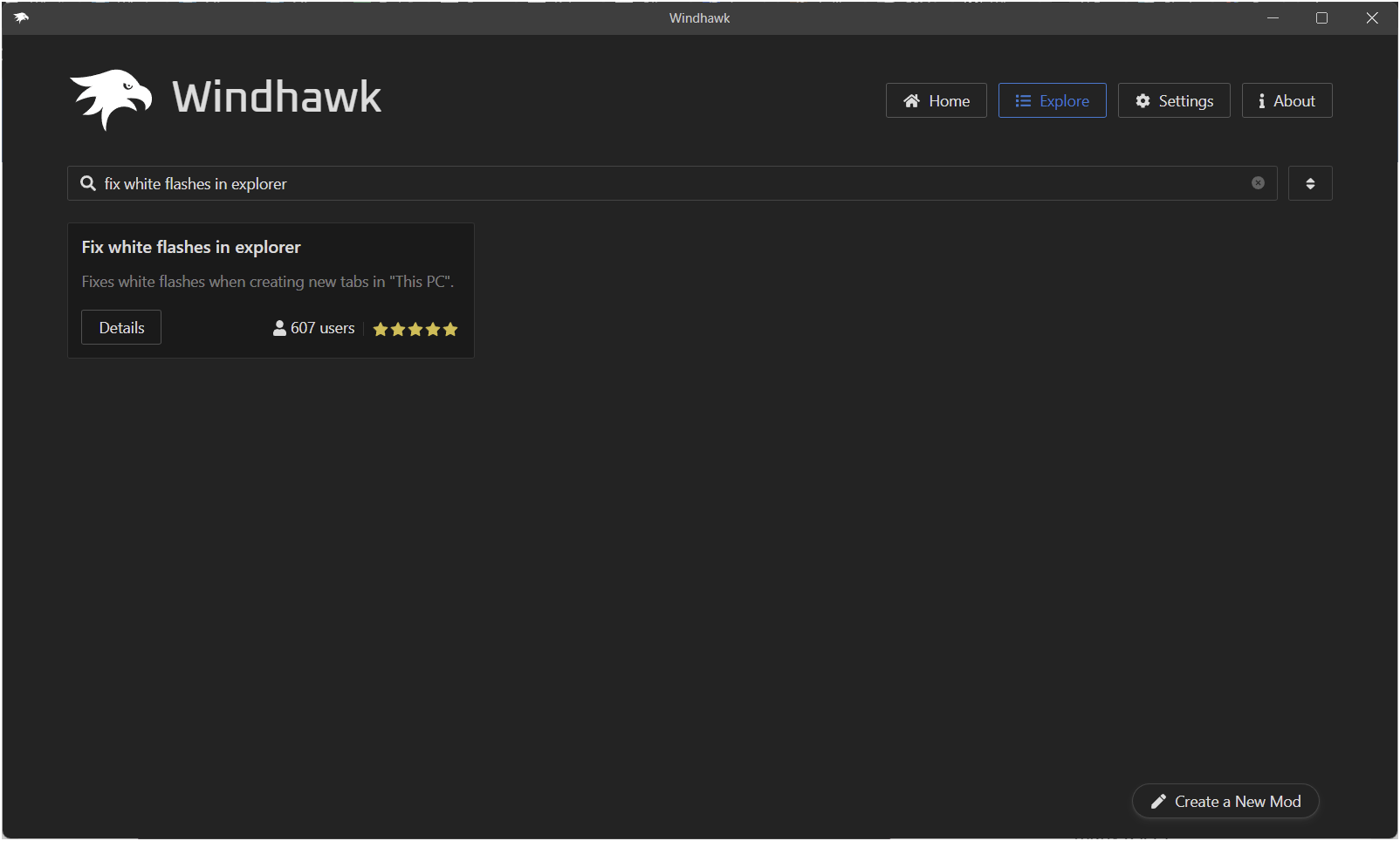Go to the About page
This screenshot has width=1400, height=841.
pyautogui.click(x=1287, y=100)
